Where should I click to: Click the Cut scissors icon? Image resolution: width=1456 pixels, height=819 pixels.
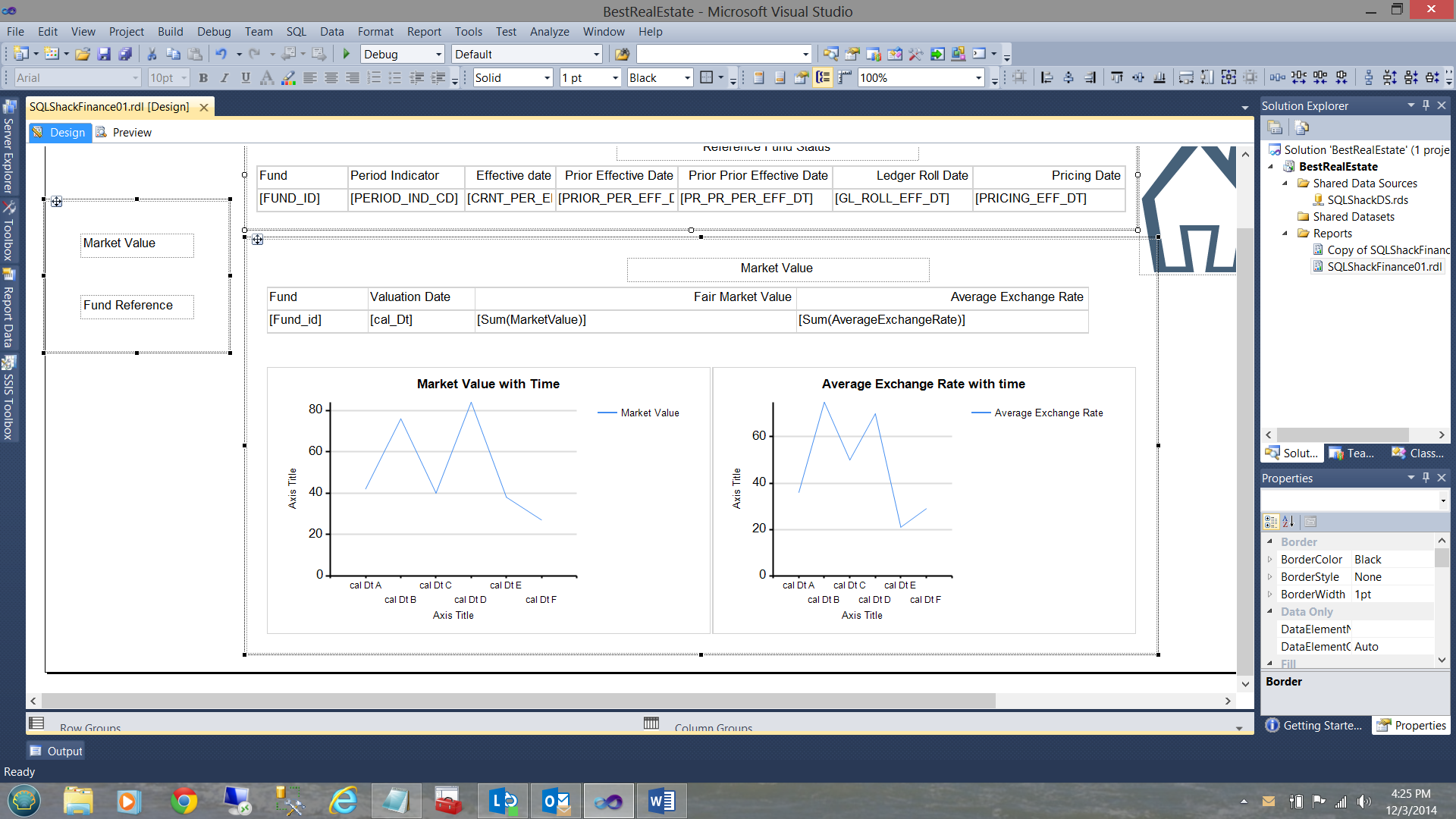pyautogui.click(x=152, y=54)
